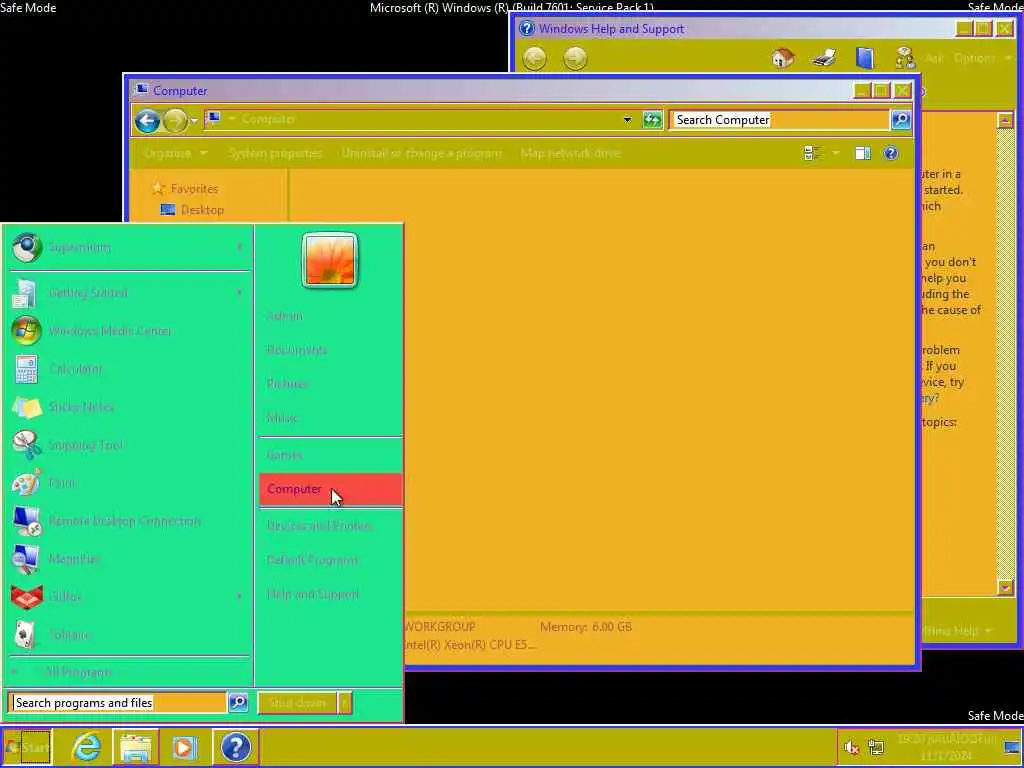
Task: Click the Show desktop button
Action: point(1013,747)
